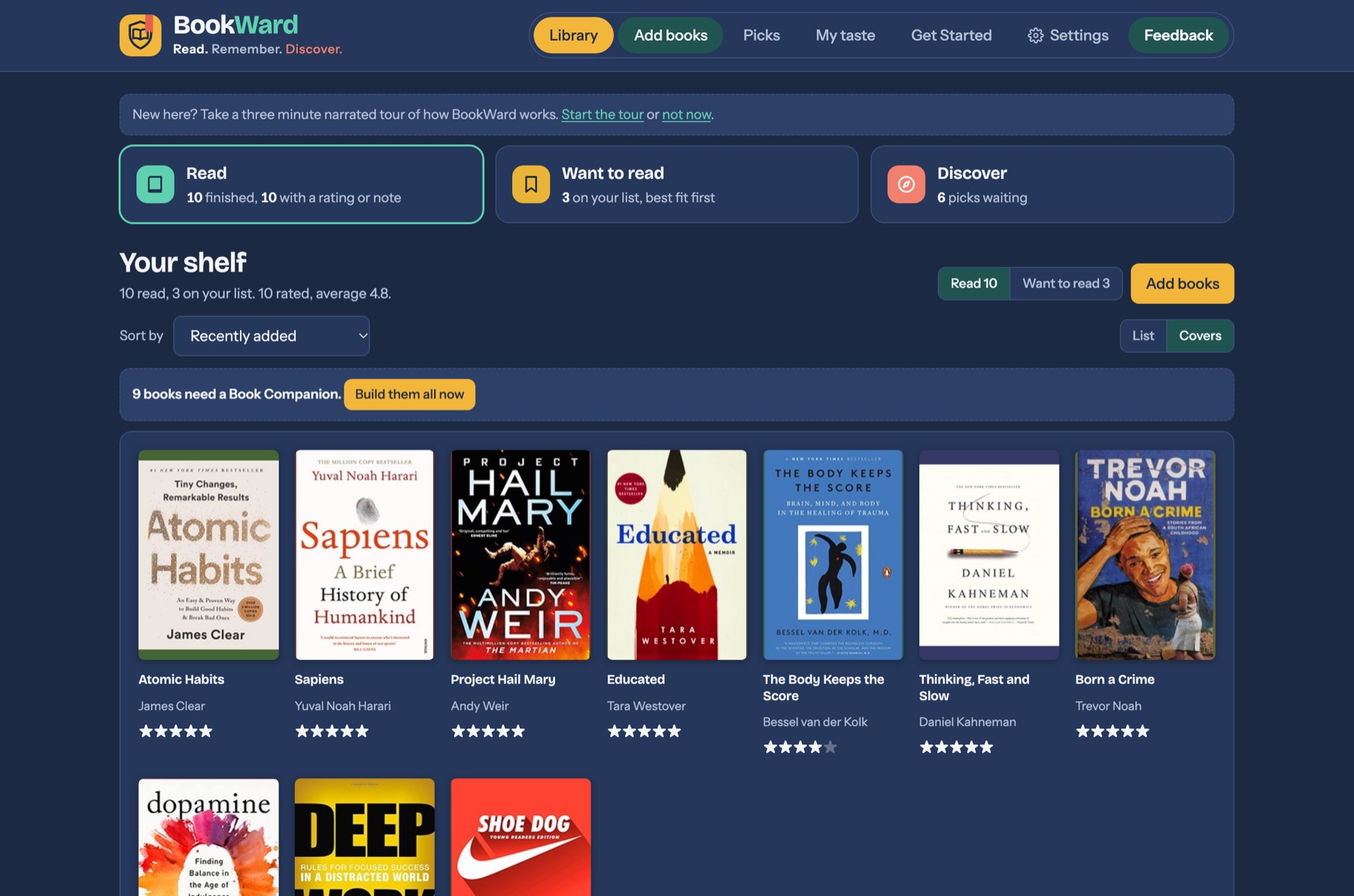Open the Atomic Habits cover

(x=208, y=554)
